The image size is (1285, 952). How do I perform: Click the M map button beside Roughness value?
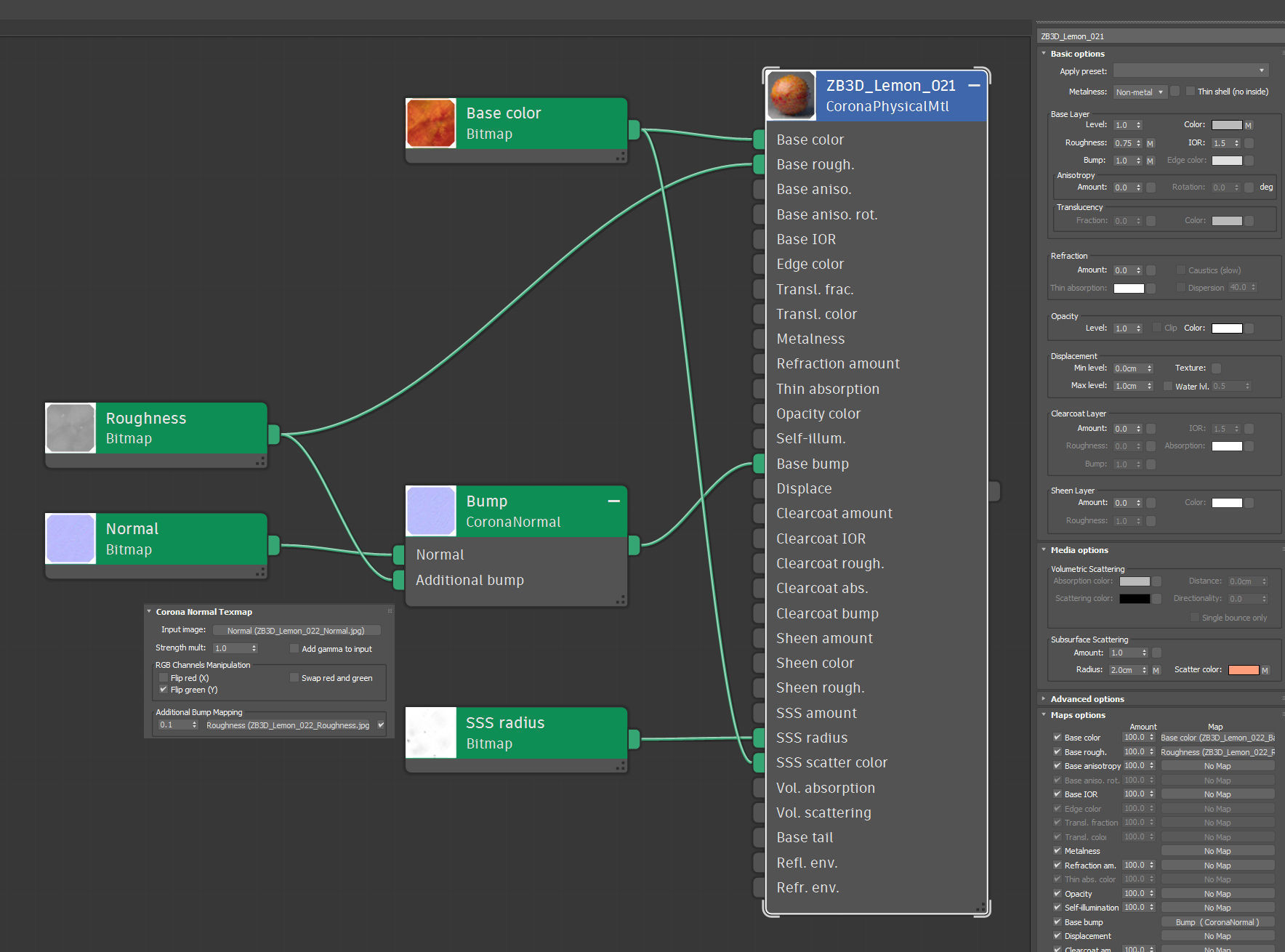1151,143
